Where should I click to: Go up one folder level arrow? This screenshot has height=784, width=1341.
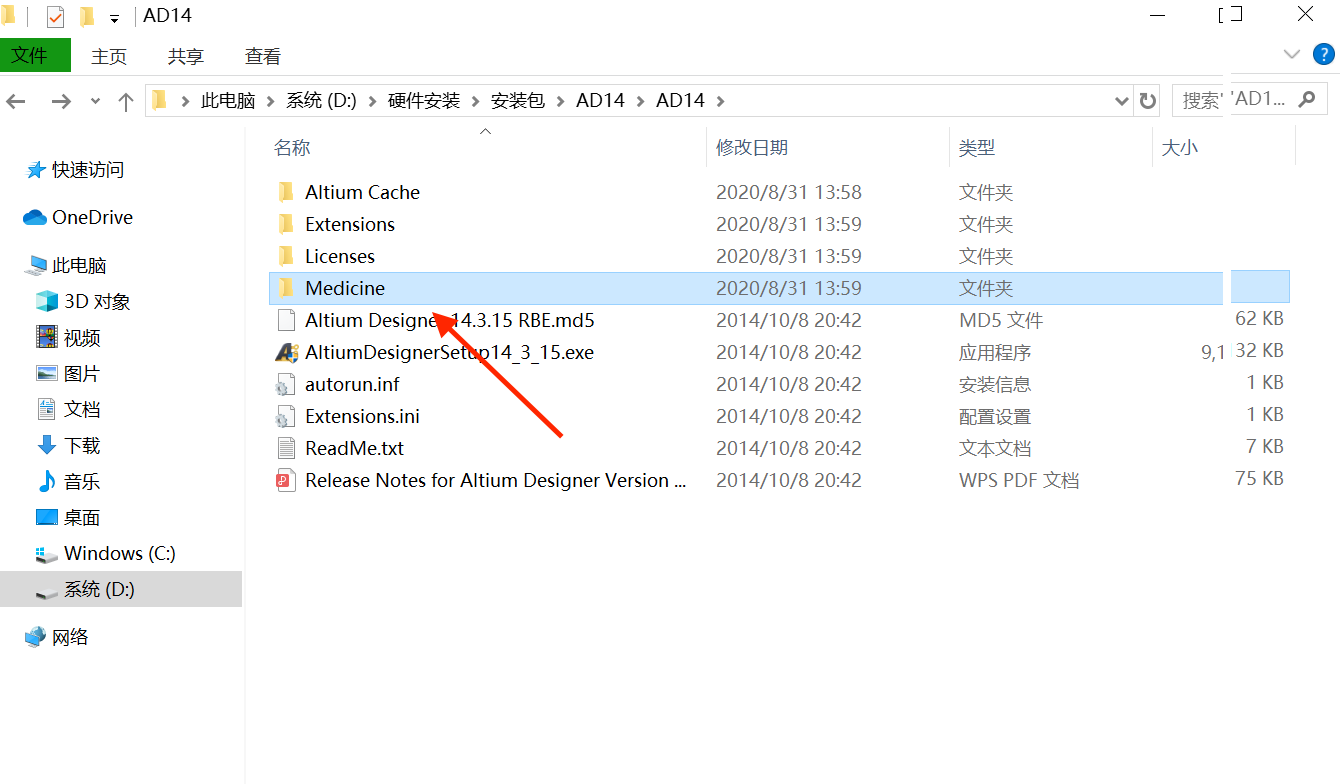126,100
